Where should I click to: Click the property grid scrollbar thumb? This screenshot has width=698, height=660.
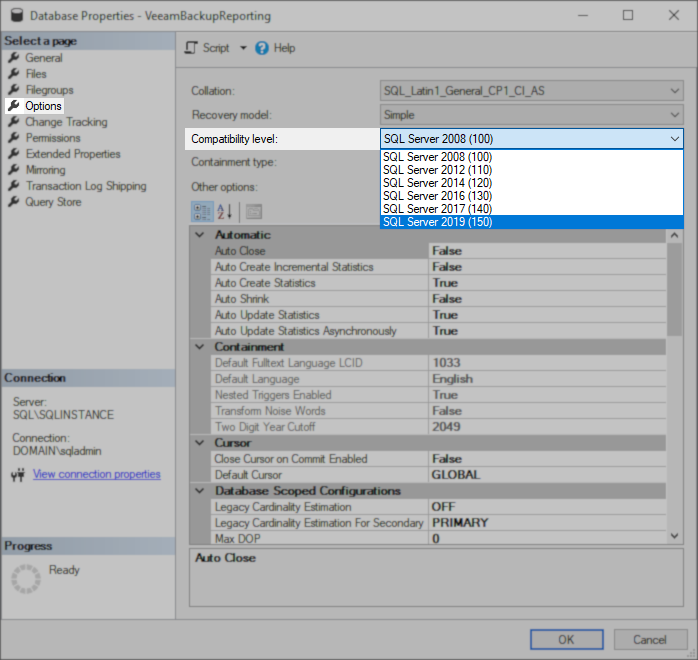tap(674, 289)
